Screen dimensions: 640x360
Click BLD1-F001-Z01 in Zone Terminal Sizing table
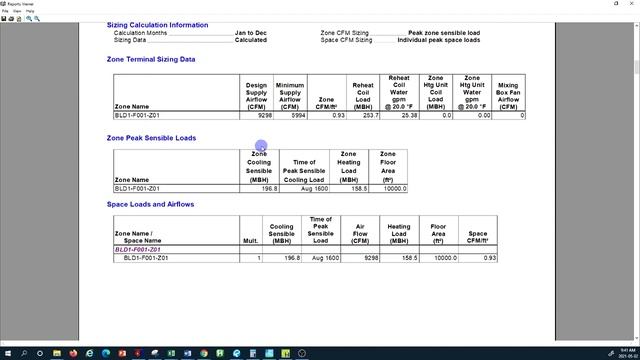pos(137,116)
